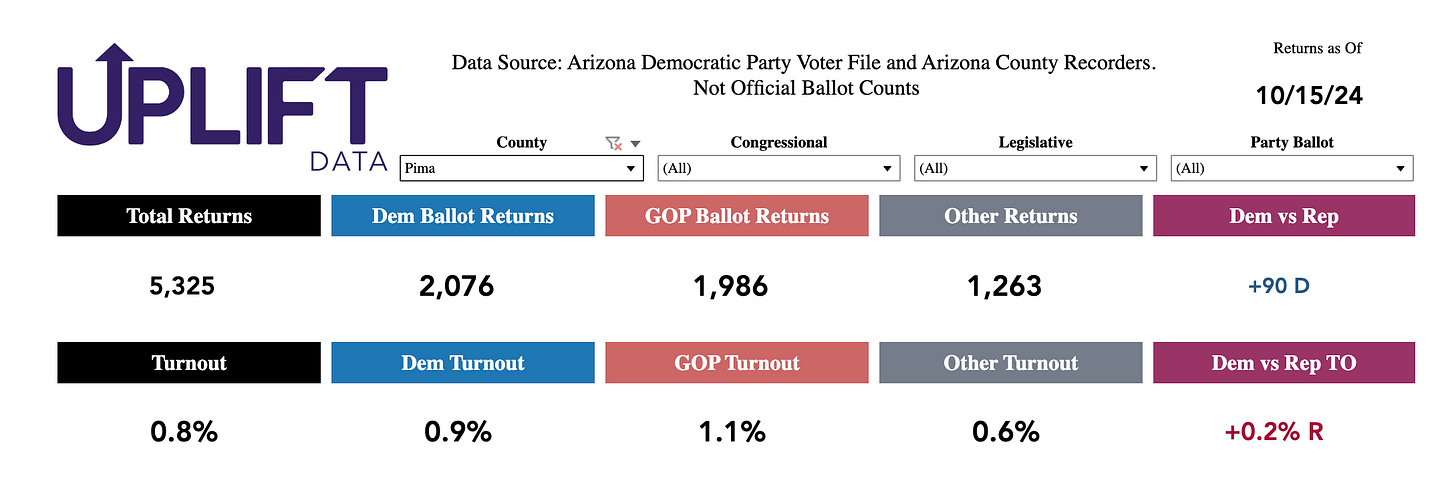Click the Dem Ballot Returns header
Image resolution: width=1456 pixels, height=480 pixels.
tap(463, 216)
